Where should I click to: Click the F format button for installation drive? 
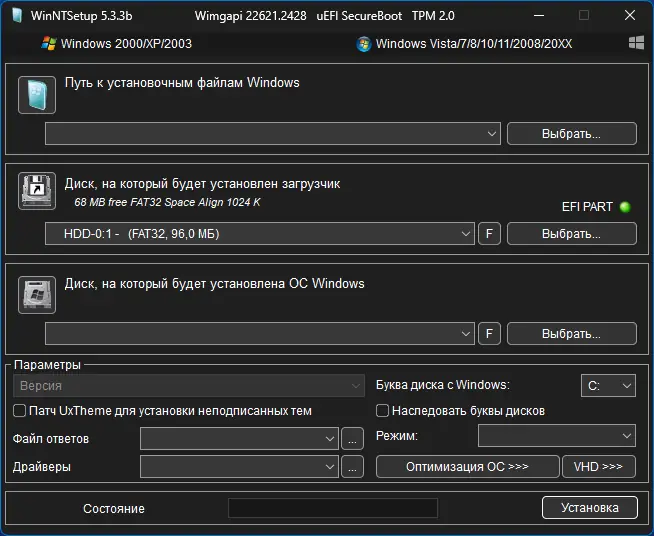click(489, 334)
